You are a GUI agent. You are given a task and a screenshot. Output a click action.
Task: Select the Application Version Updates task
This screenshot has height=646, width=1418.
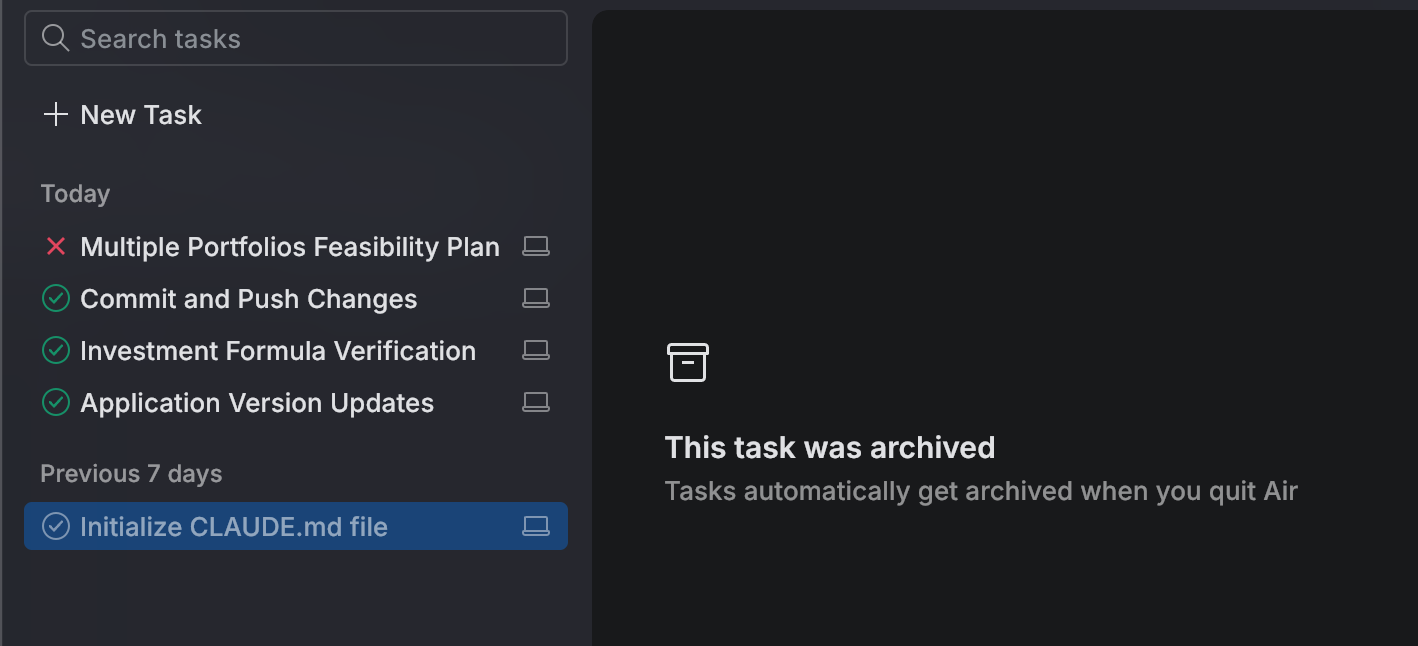point(257,402)
